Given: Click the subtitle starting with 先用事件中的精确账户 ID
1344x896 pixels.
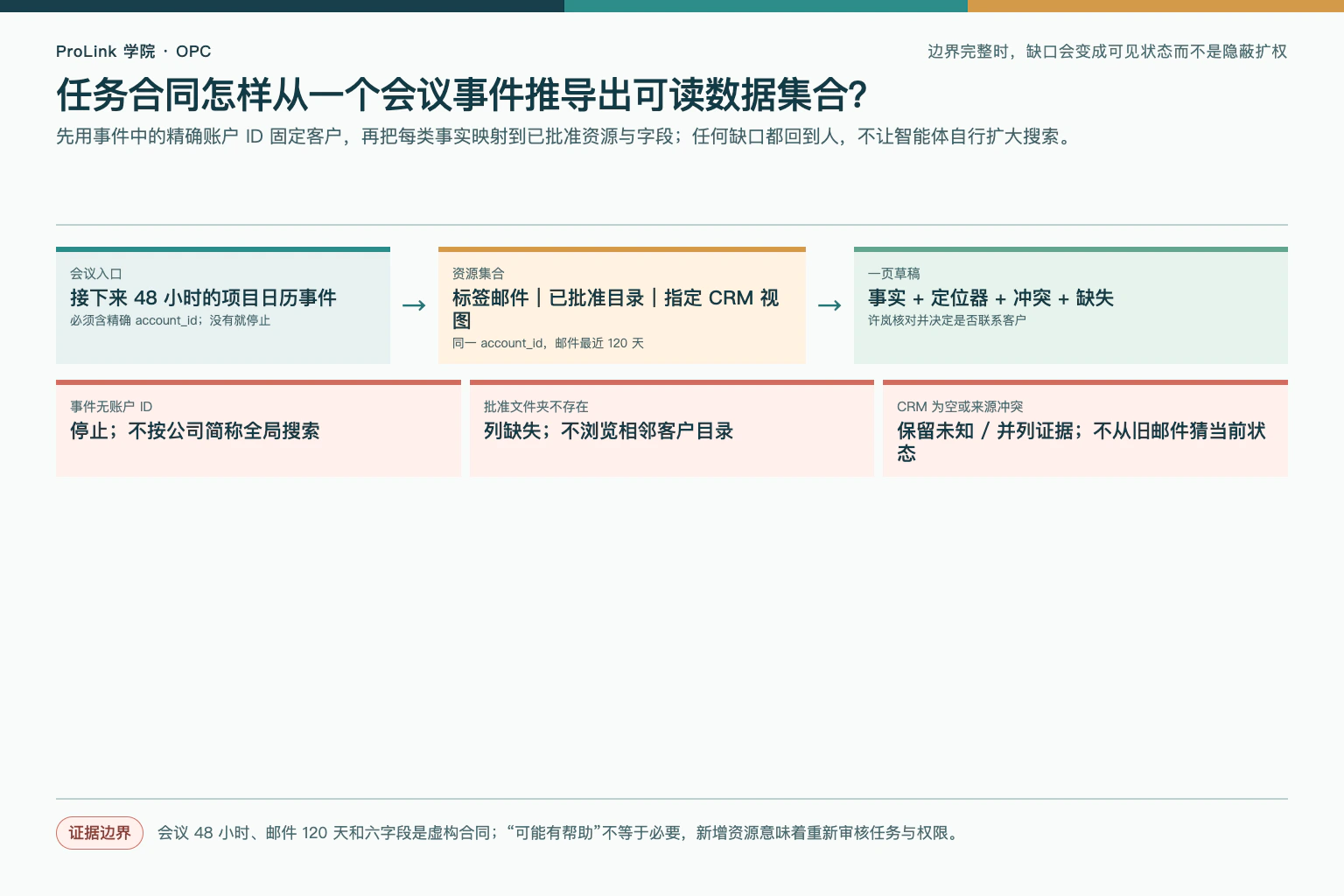Looking at the screenshot, I should click(x=566, y=136).
